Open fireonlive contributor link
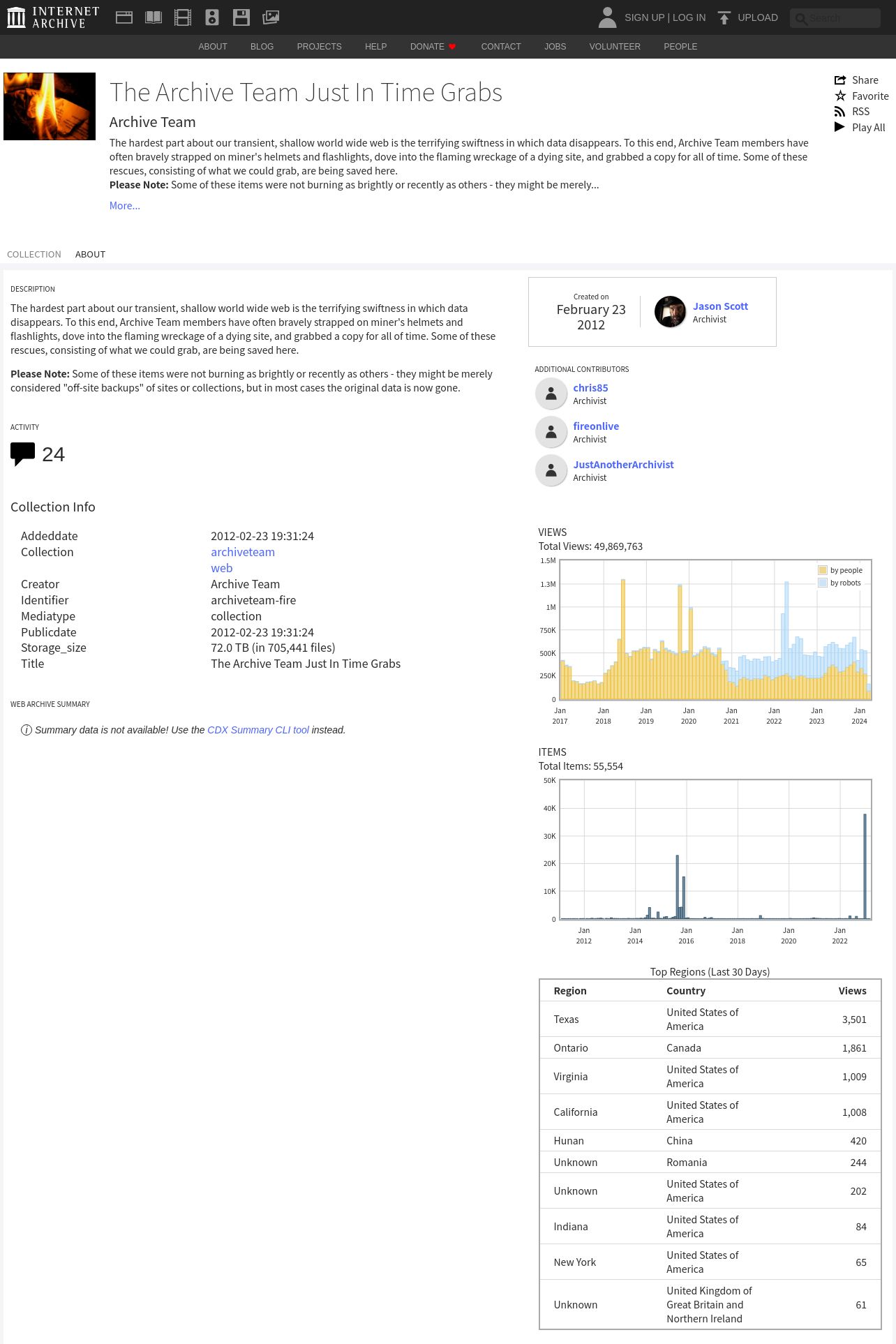 [596, 426]
